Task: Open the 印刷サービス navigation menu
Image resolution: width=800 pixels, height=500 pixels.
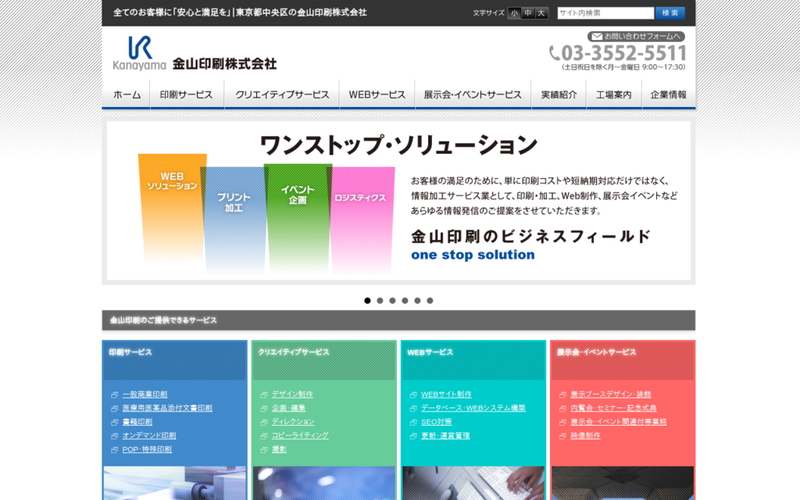Action: click(187, 94)
